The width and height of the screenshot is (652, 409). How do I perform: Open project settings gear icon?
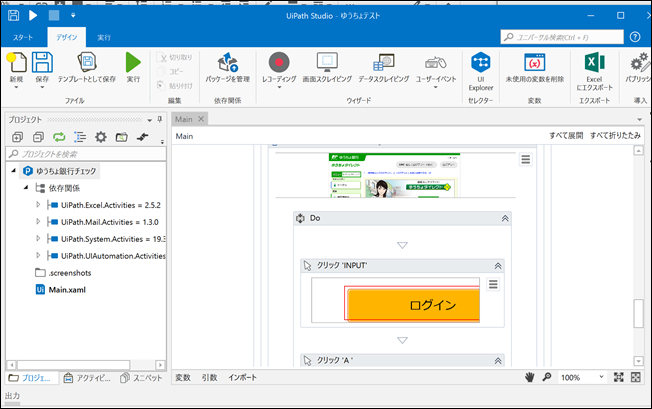[x=101, y=137]
